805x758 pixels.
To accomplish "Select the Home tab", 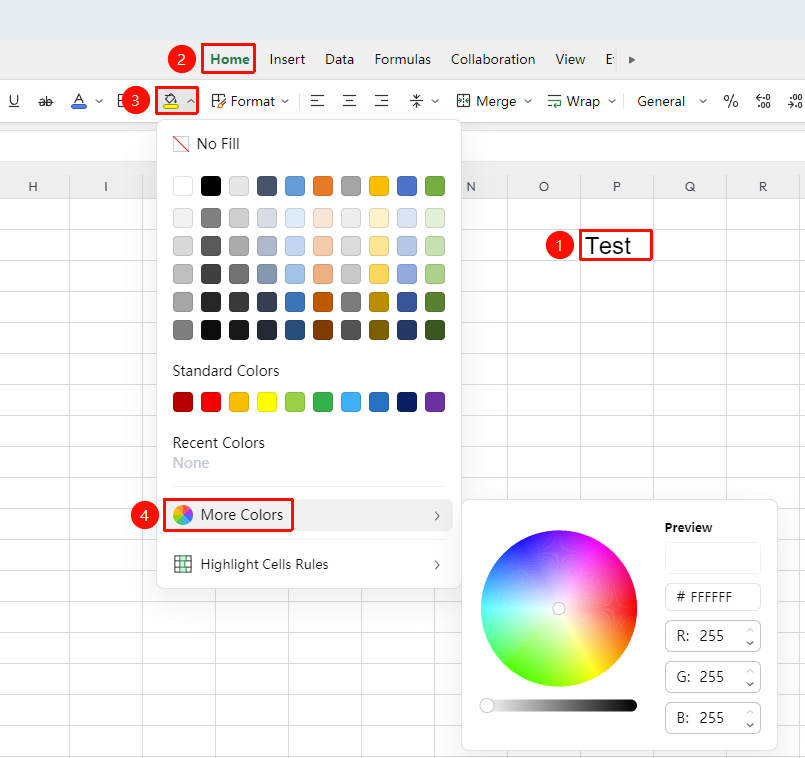I will point(229,60).
